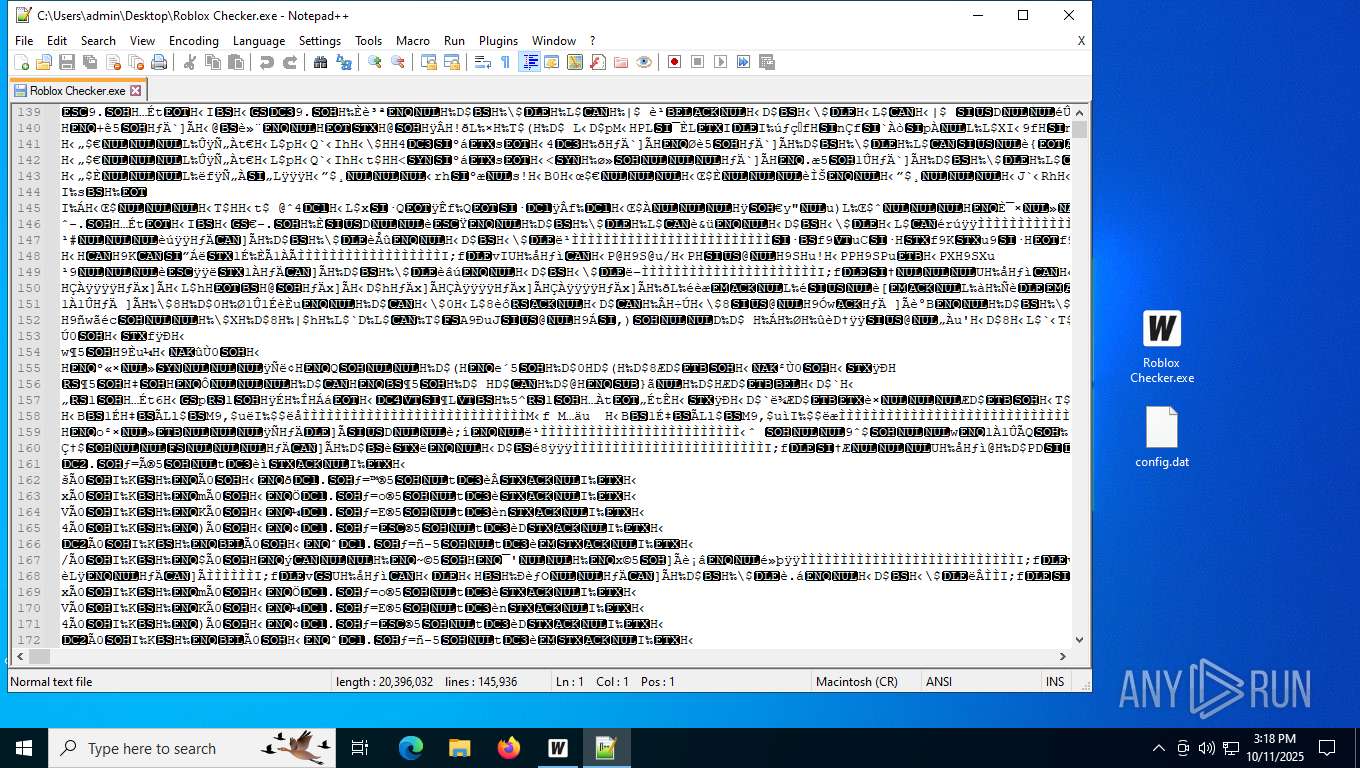Close the document using the menu bar X
This screenshot has width=1360, height=768.
pos(1081,41)
